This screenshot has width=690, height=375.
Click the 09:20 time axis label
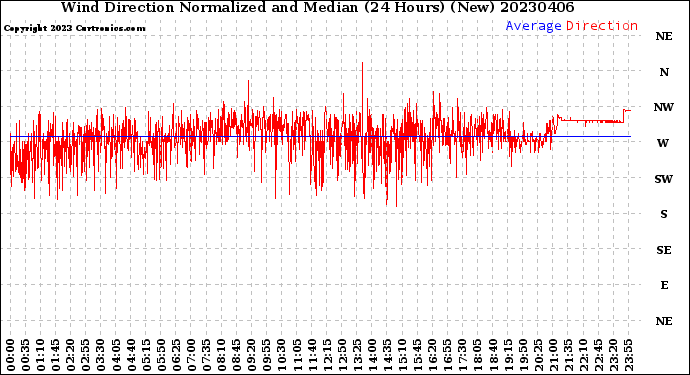pyautogui.click(x=252, y=355)
